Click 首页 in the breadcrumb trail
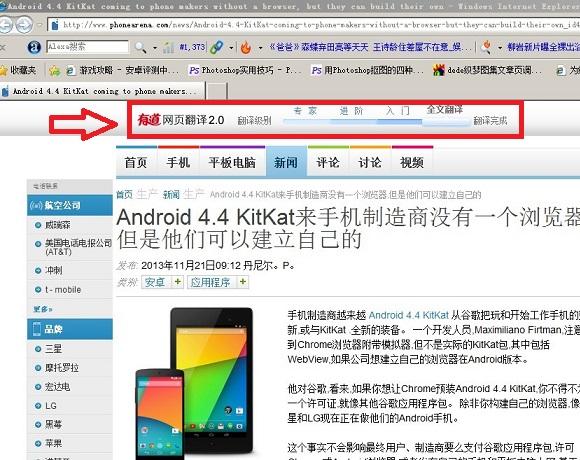The width and height of the screenshot is (580, 460). (x=125, y=195)
